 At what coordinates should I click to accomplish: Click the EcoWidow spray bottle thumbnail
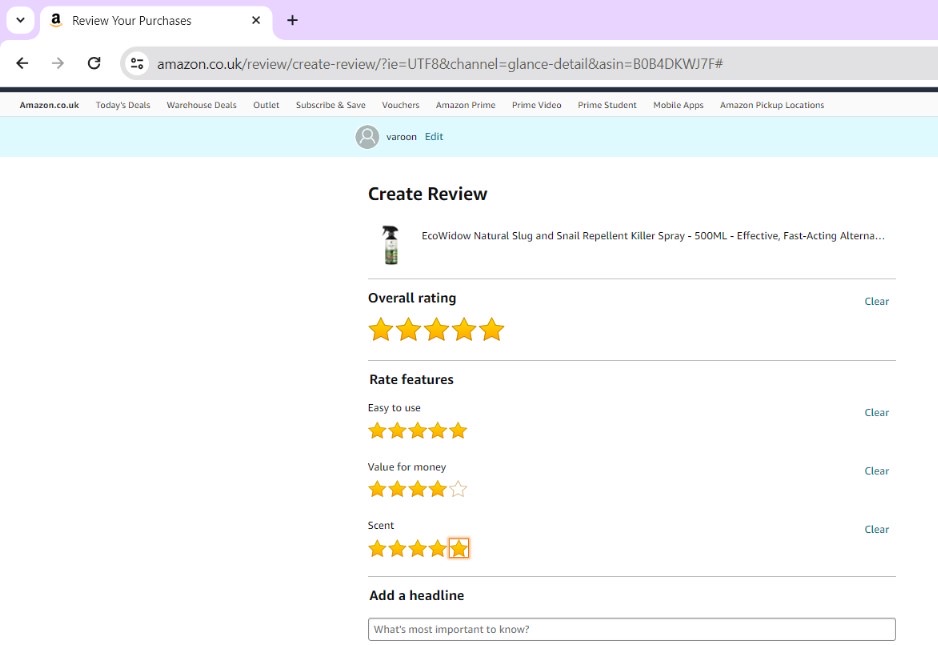point(391,245)
